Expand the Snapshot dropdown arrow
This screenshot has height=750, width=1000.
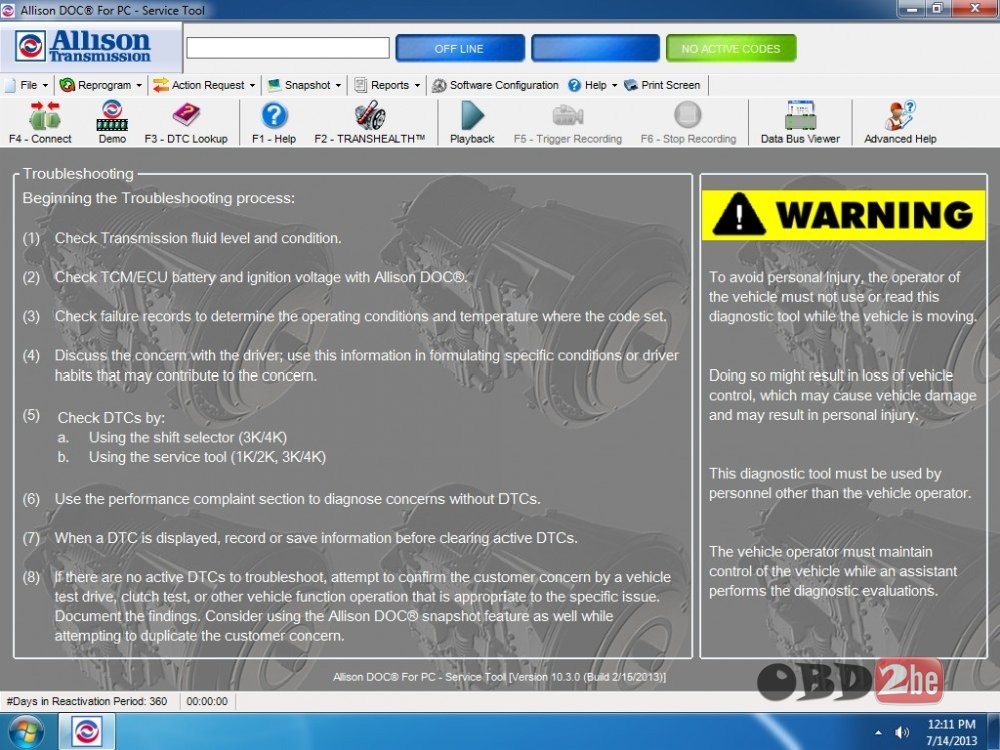click(x=338, y=85)
